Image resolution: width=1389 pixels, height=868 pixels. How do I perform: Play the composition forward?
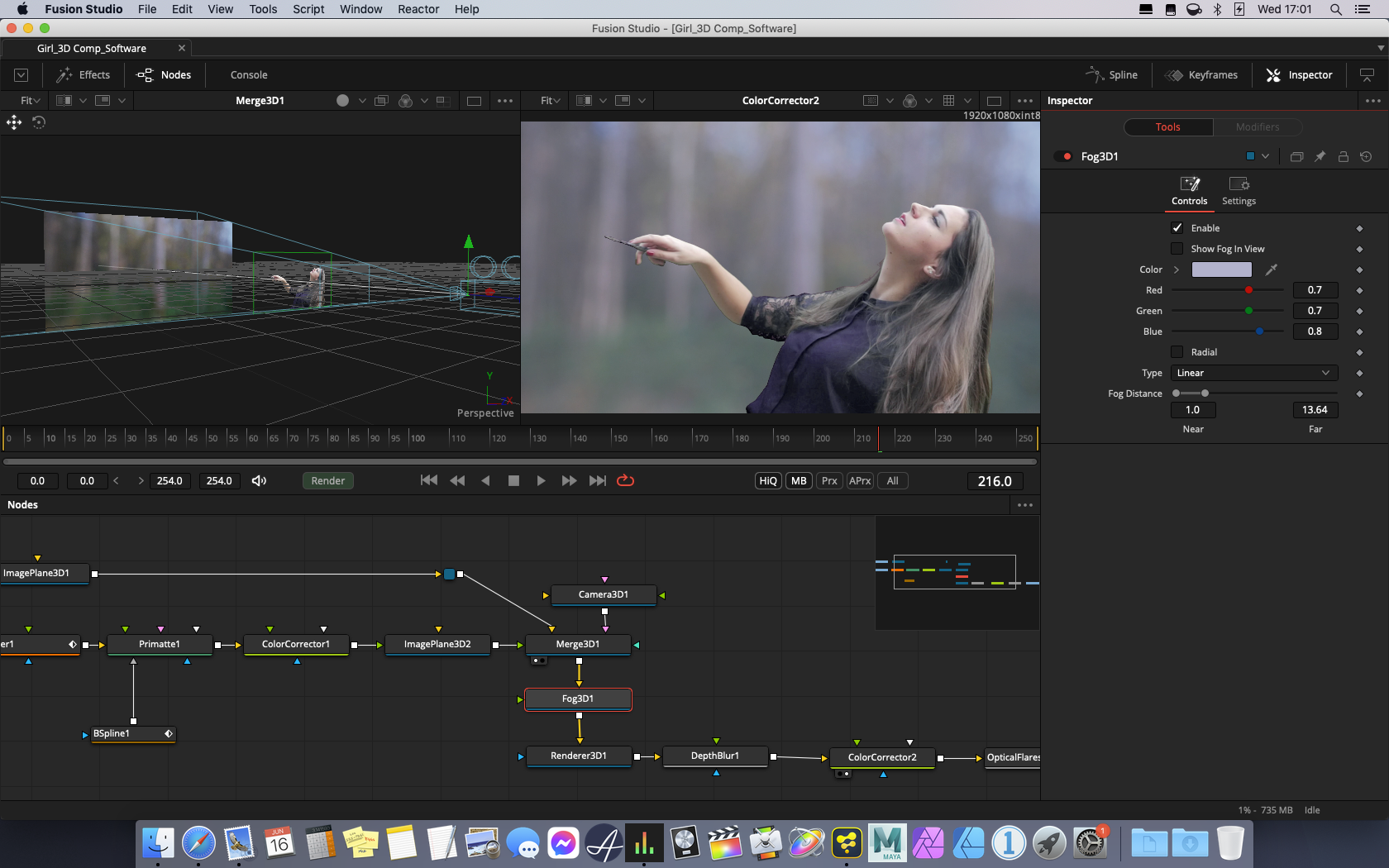[541, 481]
